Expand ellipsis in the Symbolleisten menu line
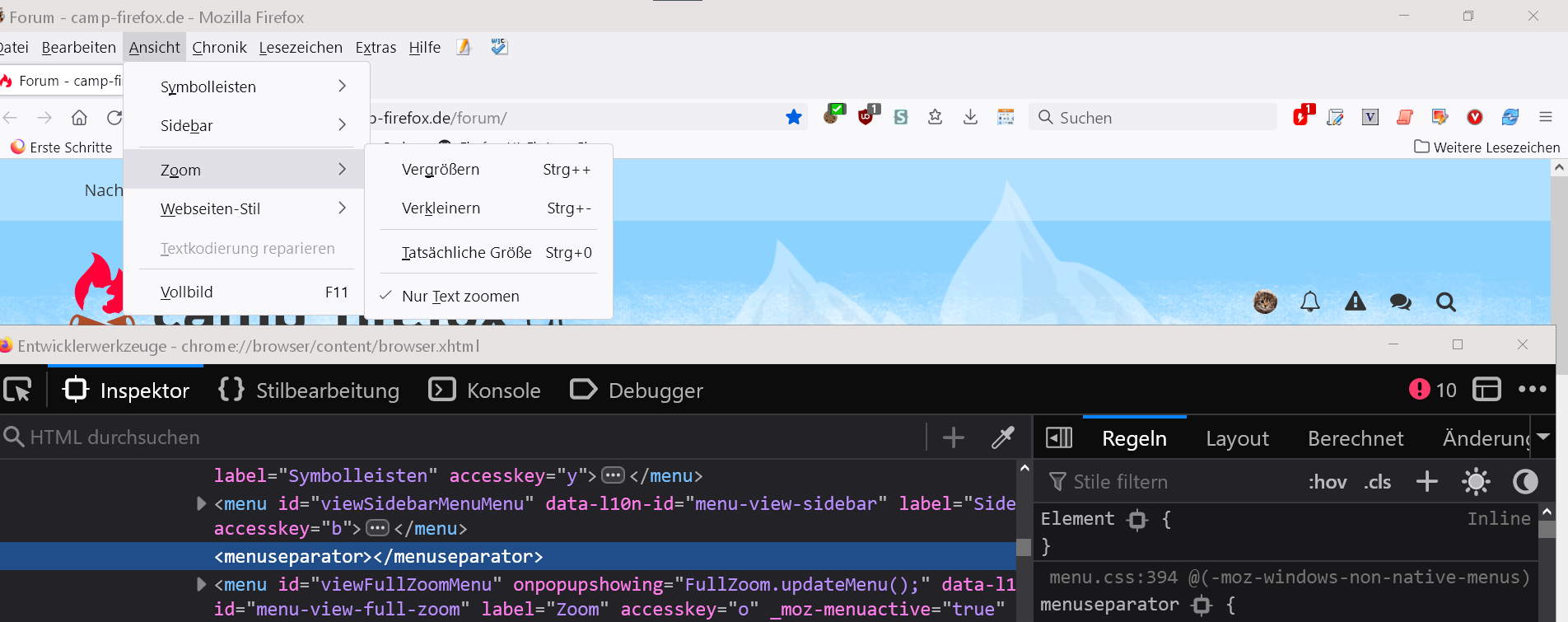Screen dimensions: 1568x622 pyautogui.click(x=613, y=475)
